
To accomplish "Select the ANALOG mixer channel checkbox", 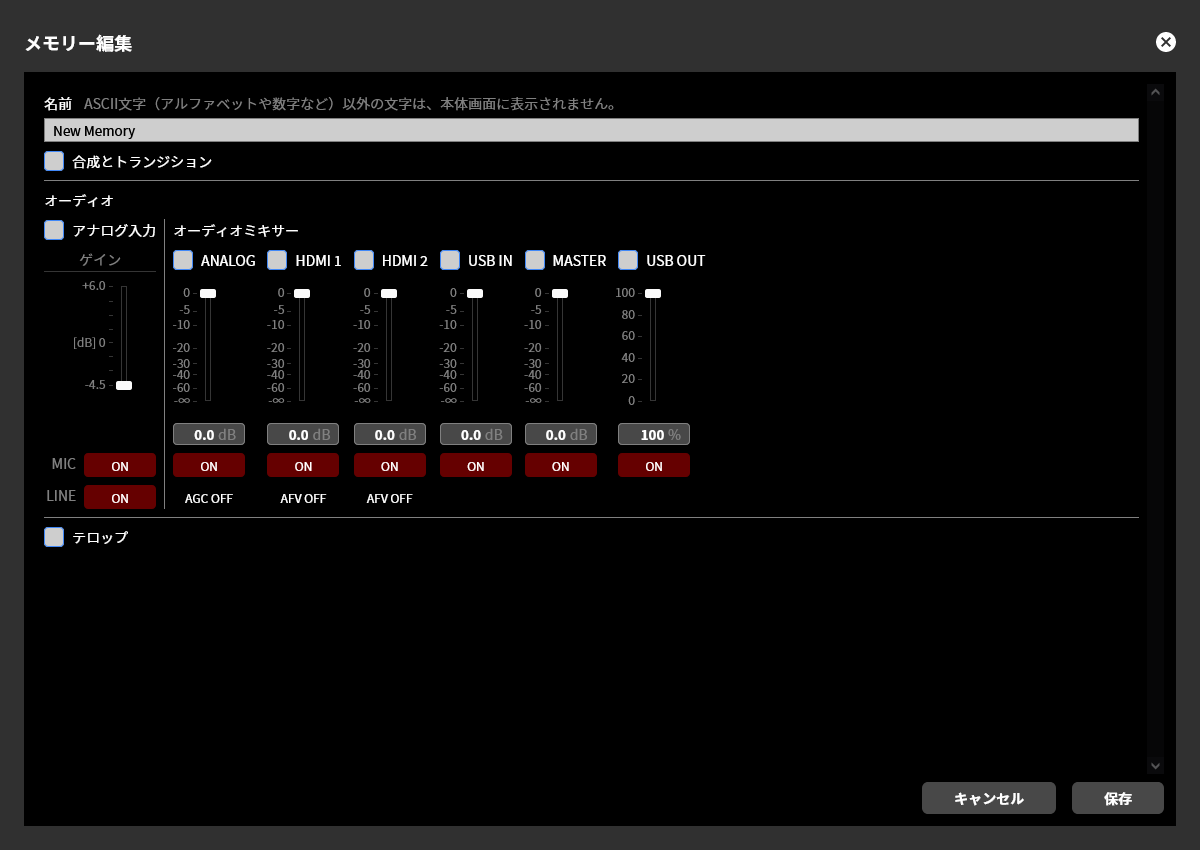I will [x=183, y=260].
